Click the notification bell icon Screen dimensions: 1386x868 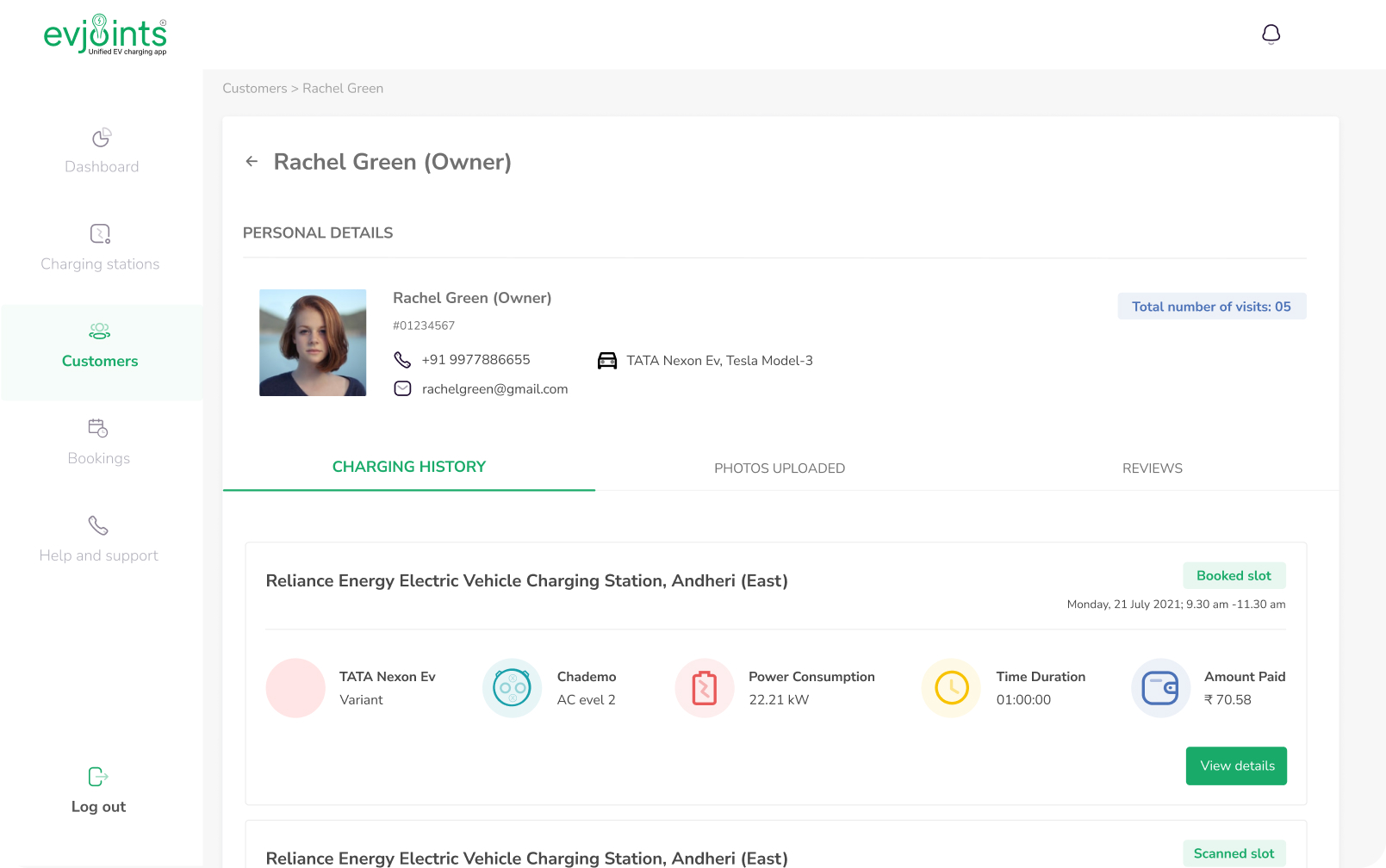coord(1271,34)
